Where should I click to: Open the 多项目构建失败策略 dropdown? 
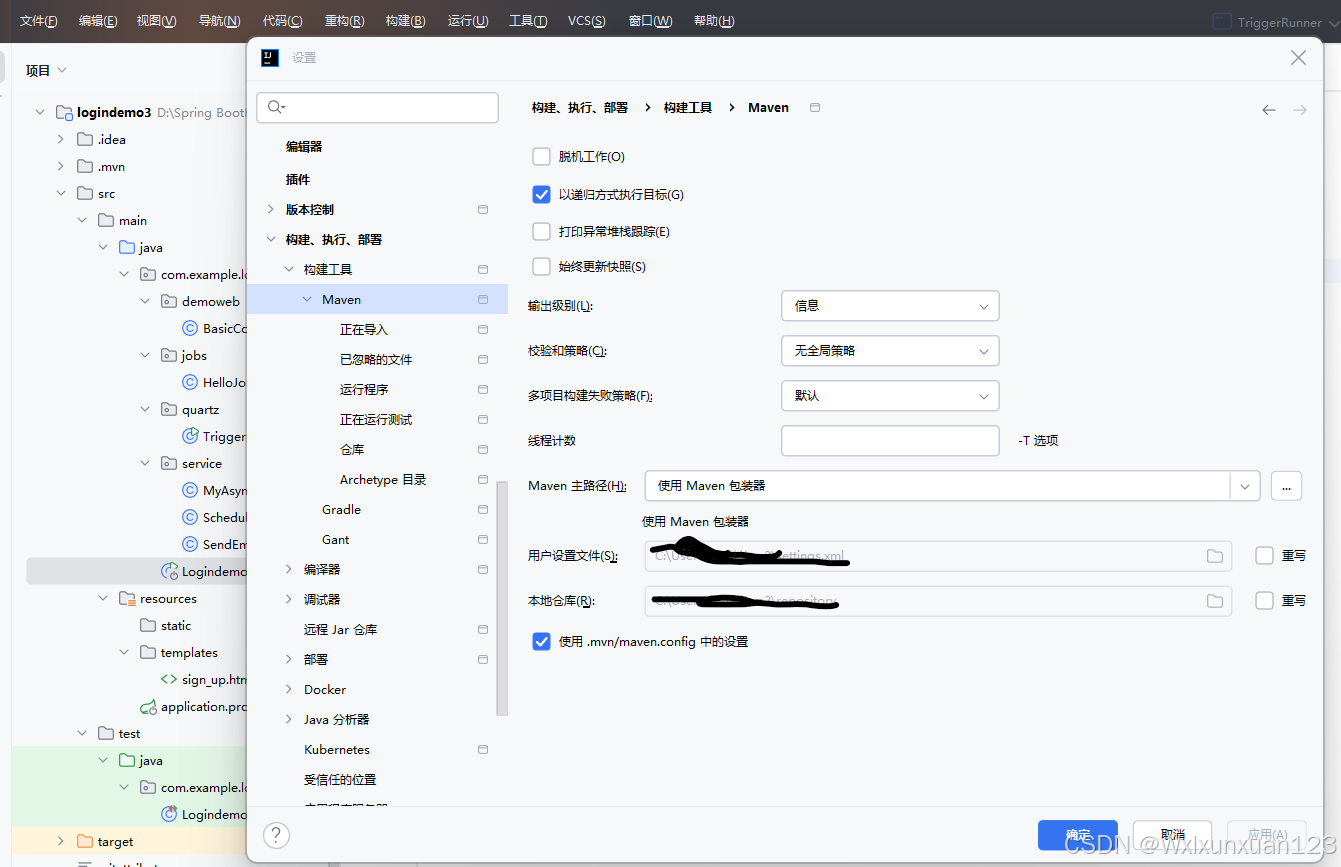[x=890, y=396]
